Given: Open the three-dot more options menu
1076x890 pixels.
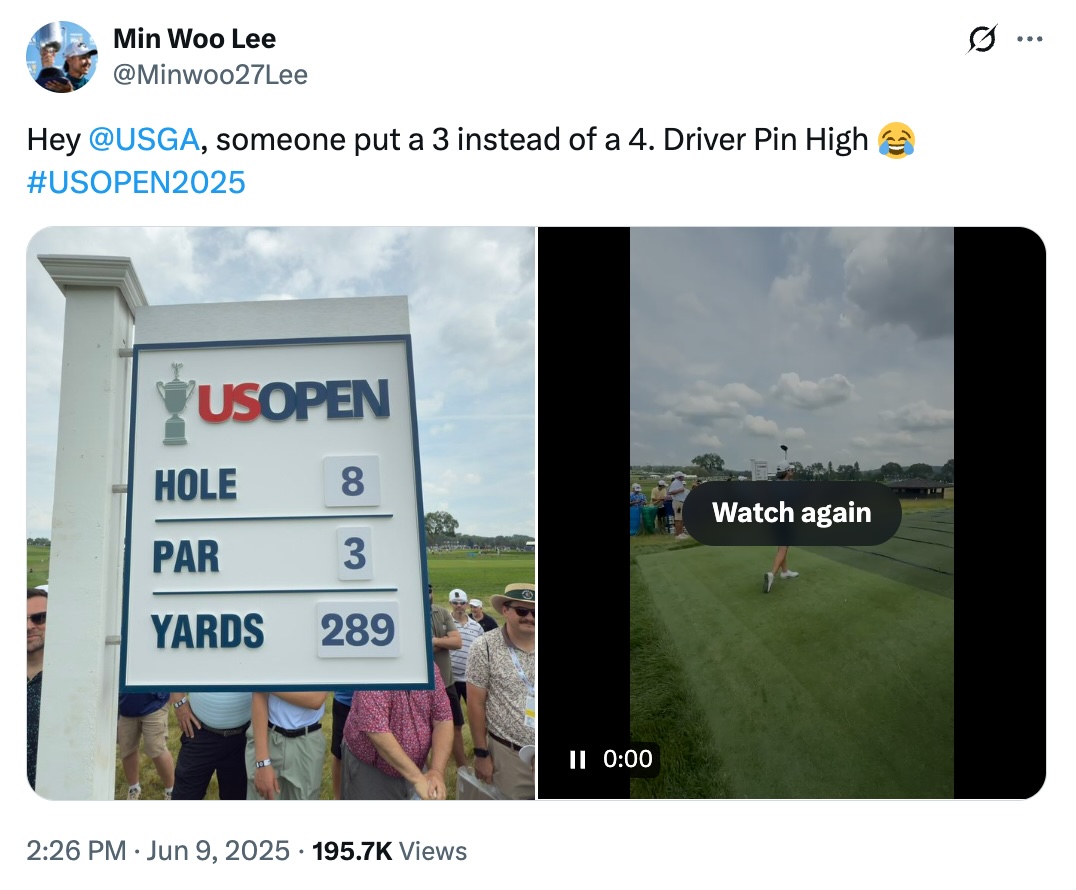Looking at the screenshot, I should click(1029, 39).
